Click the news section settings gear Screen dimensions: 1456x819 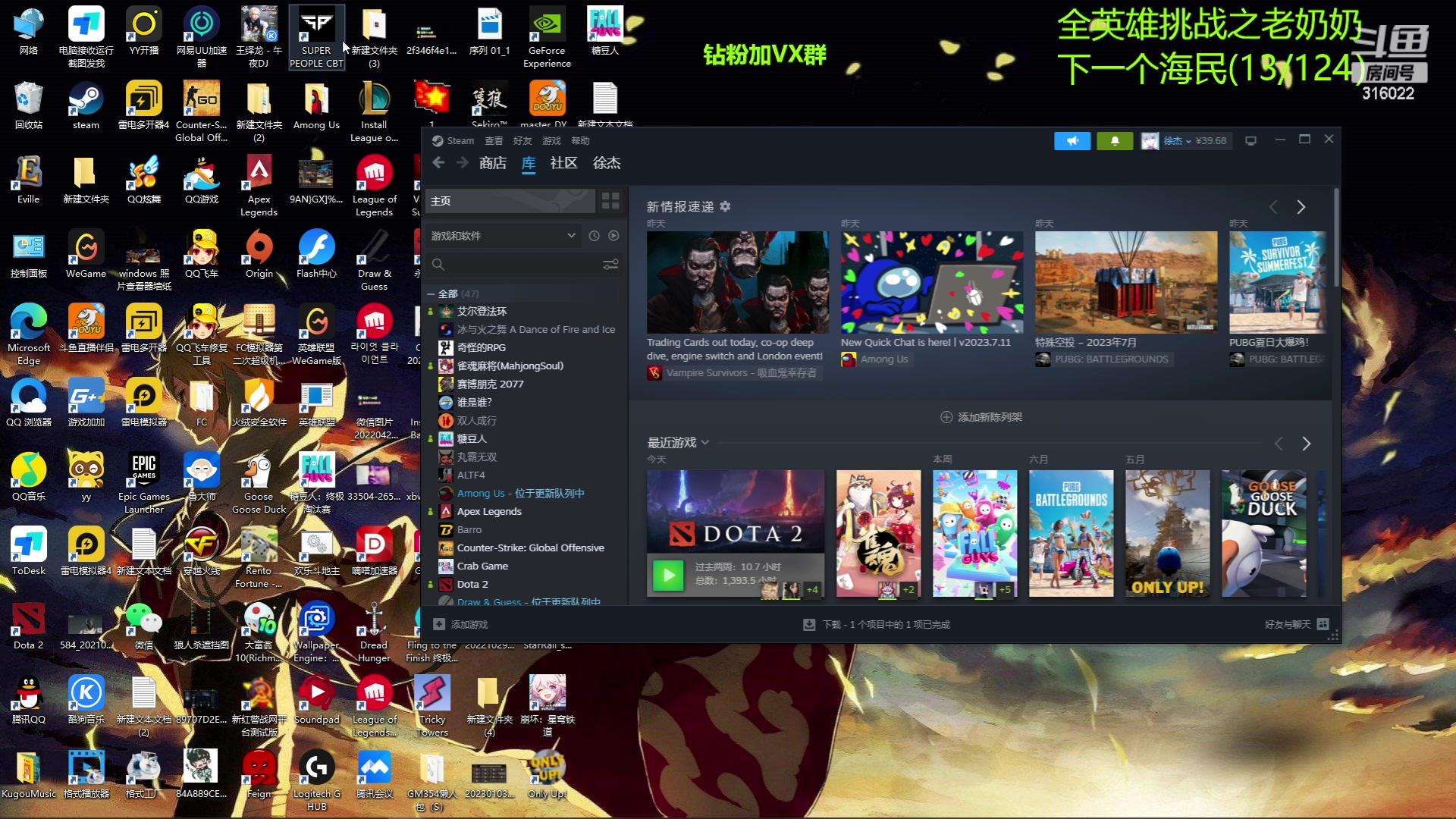(x=725, y=206)
